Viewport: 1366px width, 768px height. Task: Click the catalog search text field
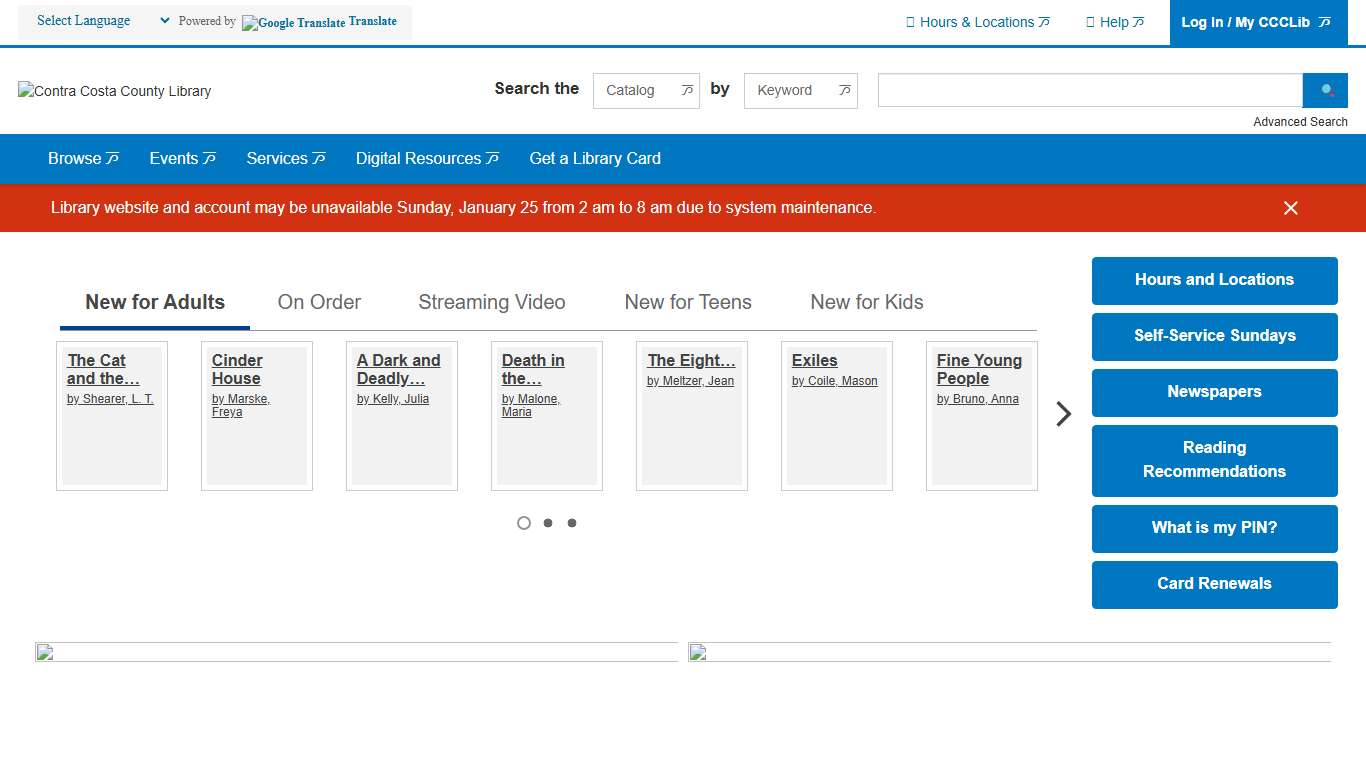[x=1089, y=90]
